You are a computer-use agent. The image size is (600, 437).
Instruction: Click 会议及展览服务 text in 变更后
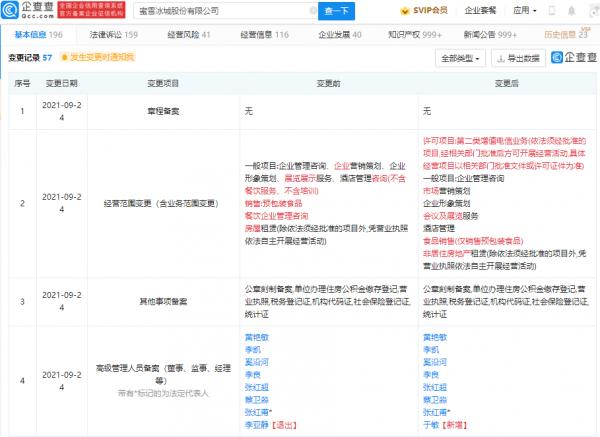tap(451, 216)
